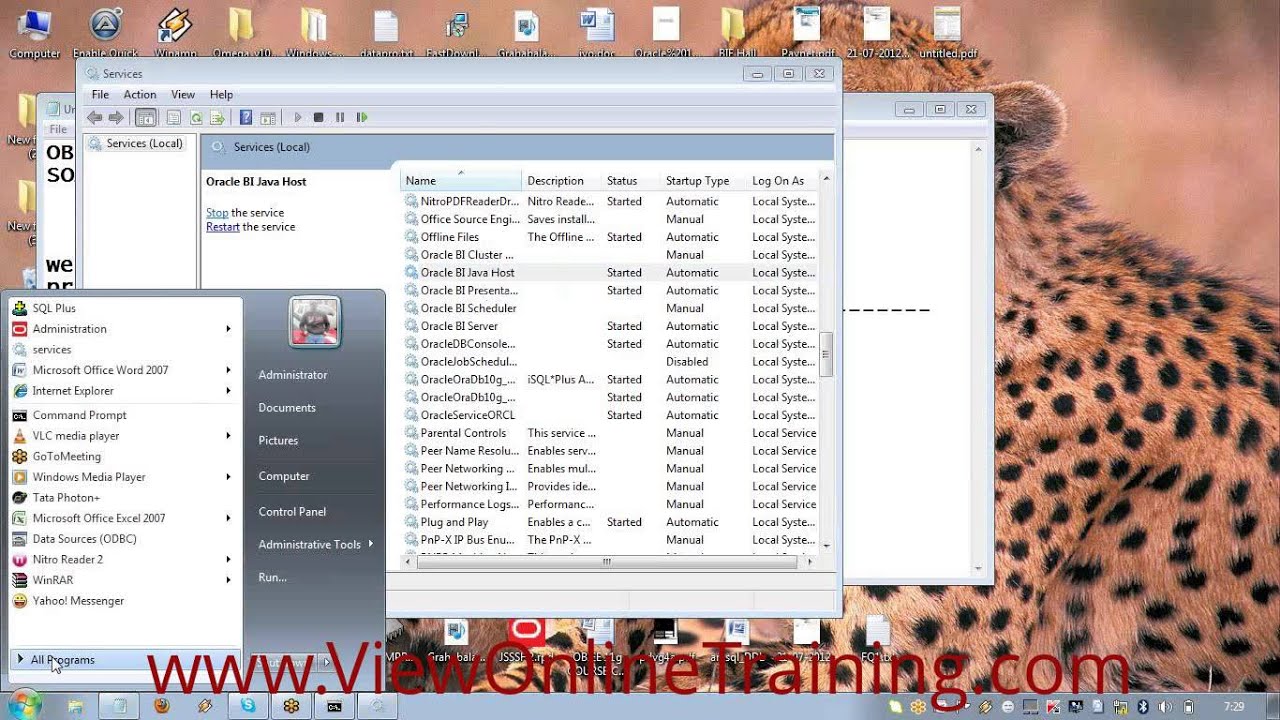Expand Administrative Tools submenu in Start menu
Screen dimensions: 1280x720
pyautogui.click(x=315, y=544)
